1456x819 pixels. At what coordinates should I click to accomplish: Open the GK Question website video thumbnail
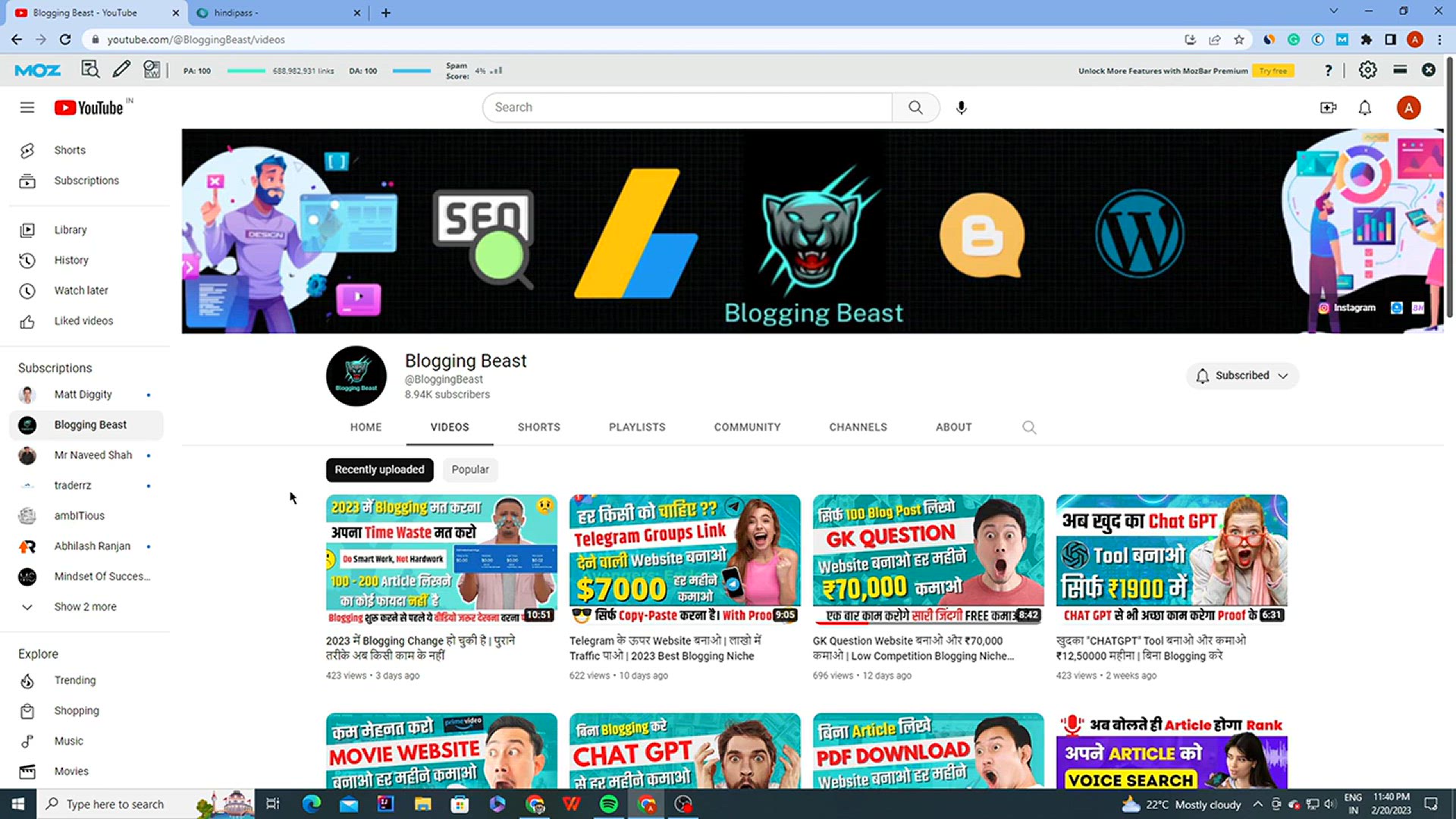pyautogui.click(x=928, y=560)
